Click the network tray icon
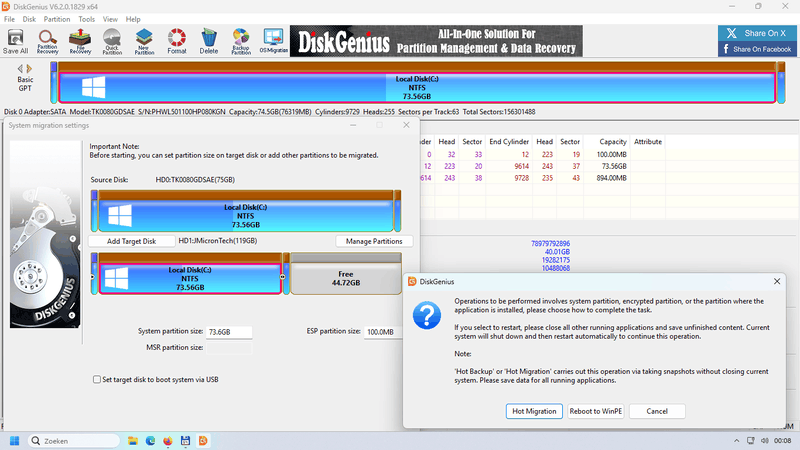This screenshot has width=800, height=450. [751, 441]
